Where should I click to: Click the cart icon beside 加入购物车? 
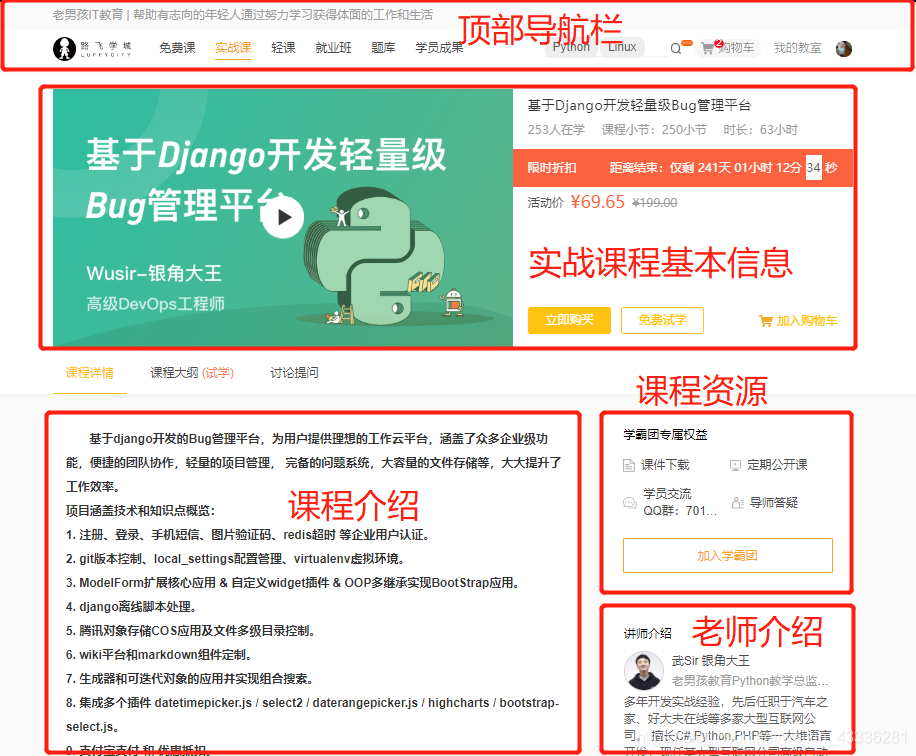click(x=765, y=321)
